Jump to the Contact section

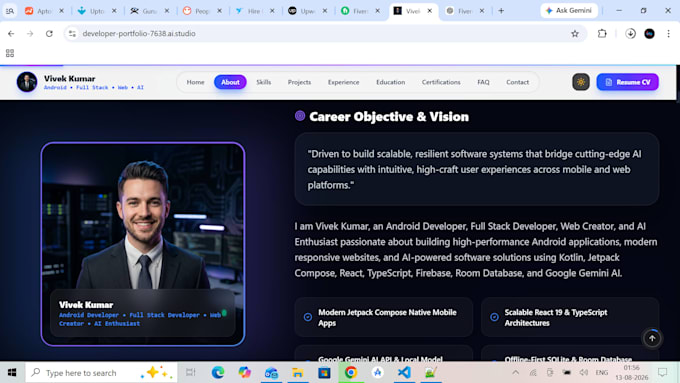click(x=517, y=82)
